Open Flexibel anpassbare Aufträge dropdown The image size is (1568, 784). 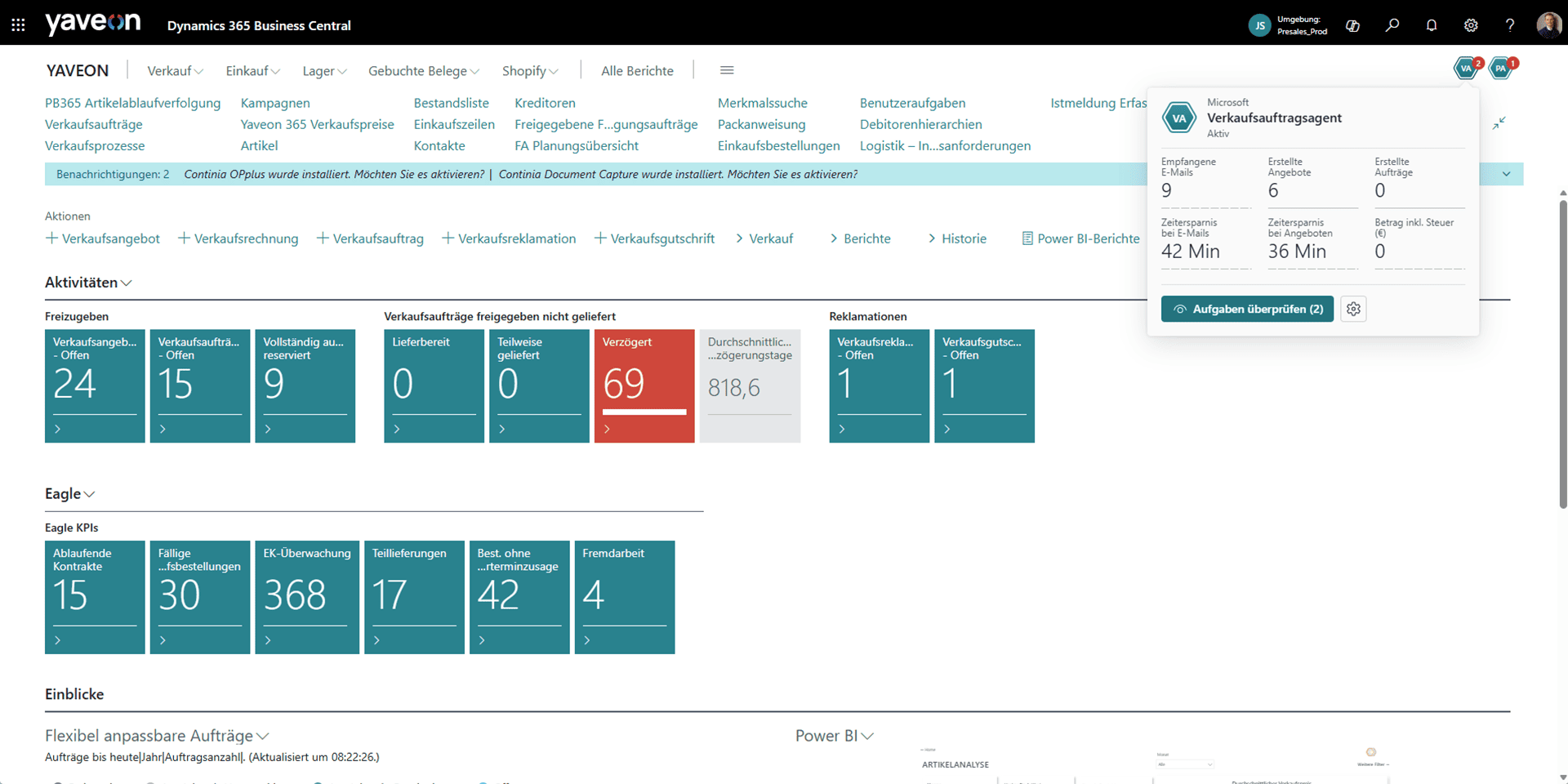coord(157,736)
